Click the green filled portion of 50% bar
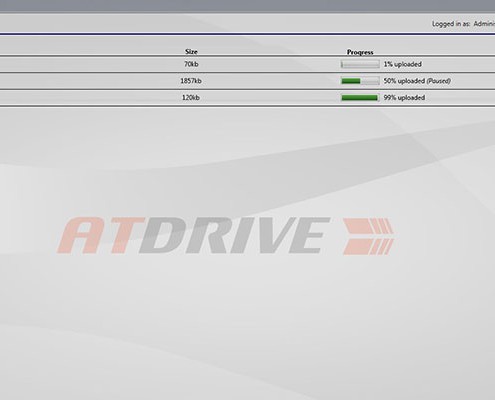Screen dimensions: 495x400 click(x=351, y=81)
